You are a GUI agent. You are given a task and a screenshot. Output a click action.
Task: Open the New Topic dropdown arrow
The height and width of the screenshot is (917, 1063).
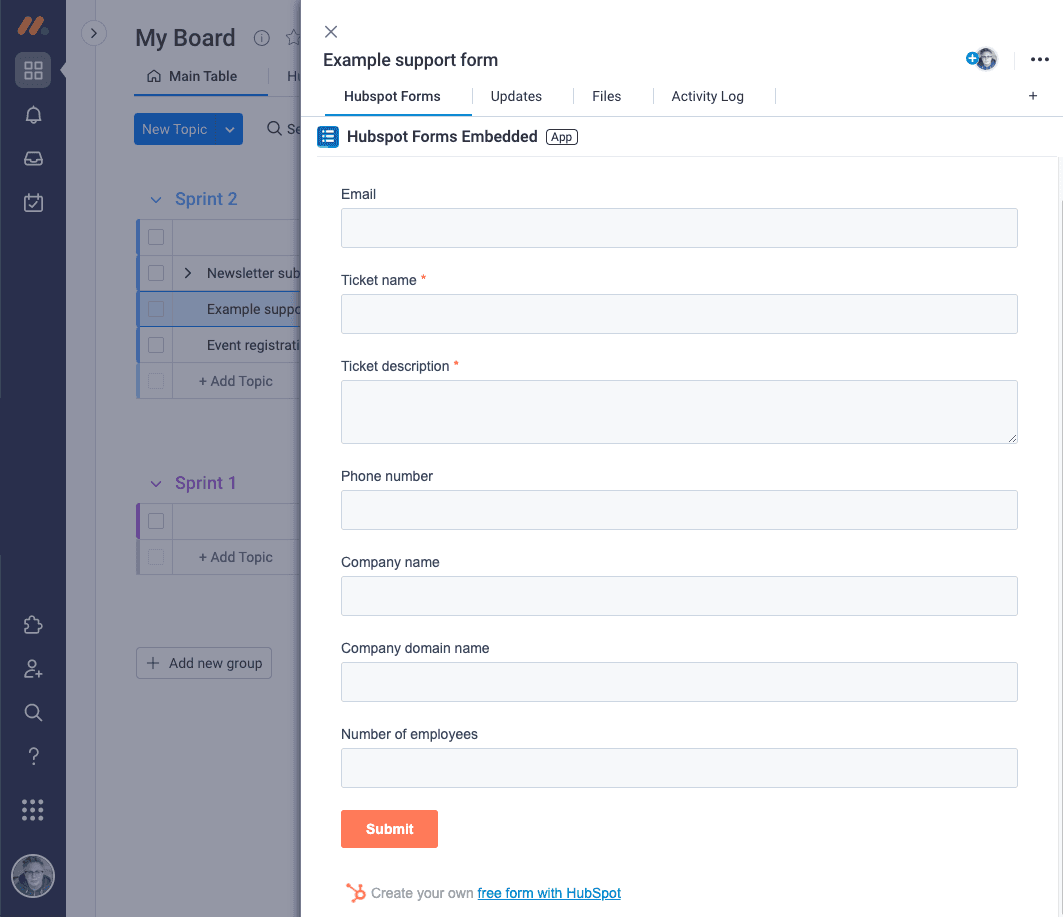click(230, 129)
